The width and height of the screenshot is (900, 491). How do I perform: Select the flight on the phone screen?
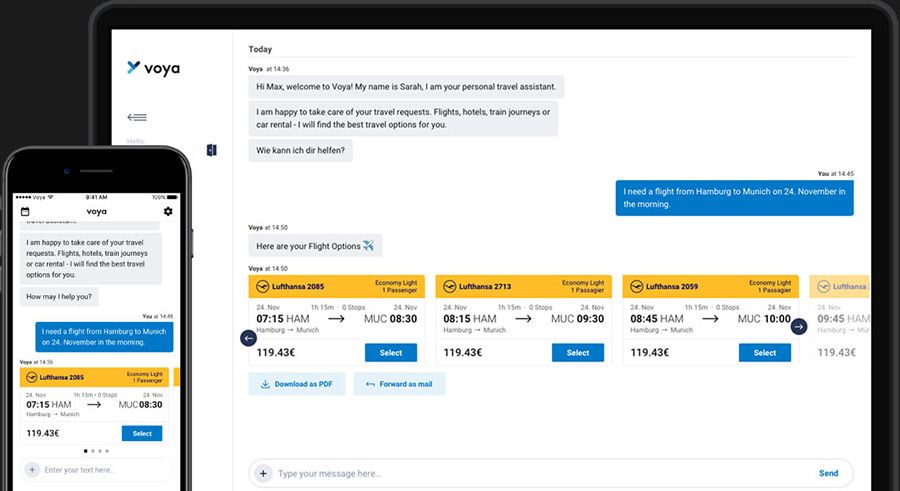pos(142,434)
